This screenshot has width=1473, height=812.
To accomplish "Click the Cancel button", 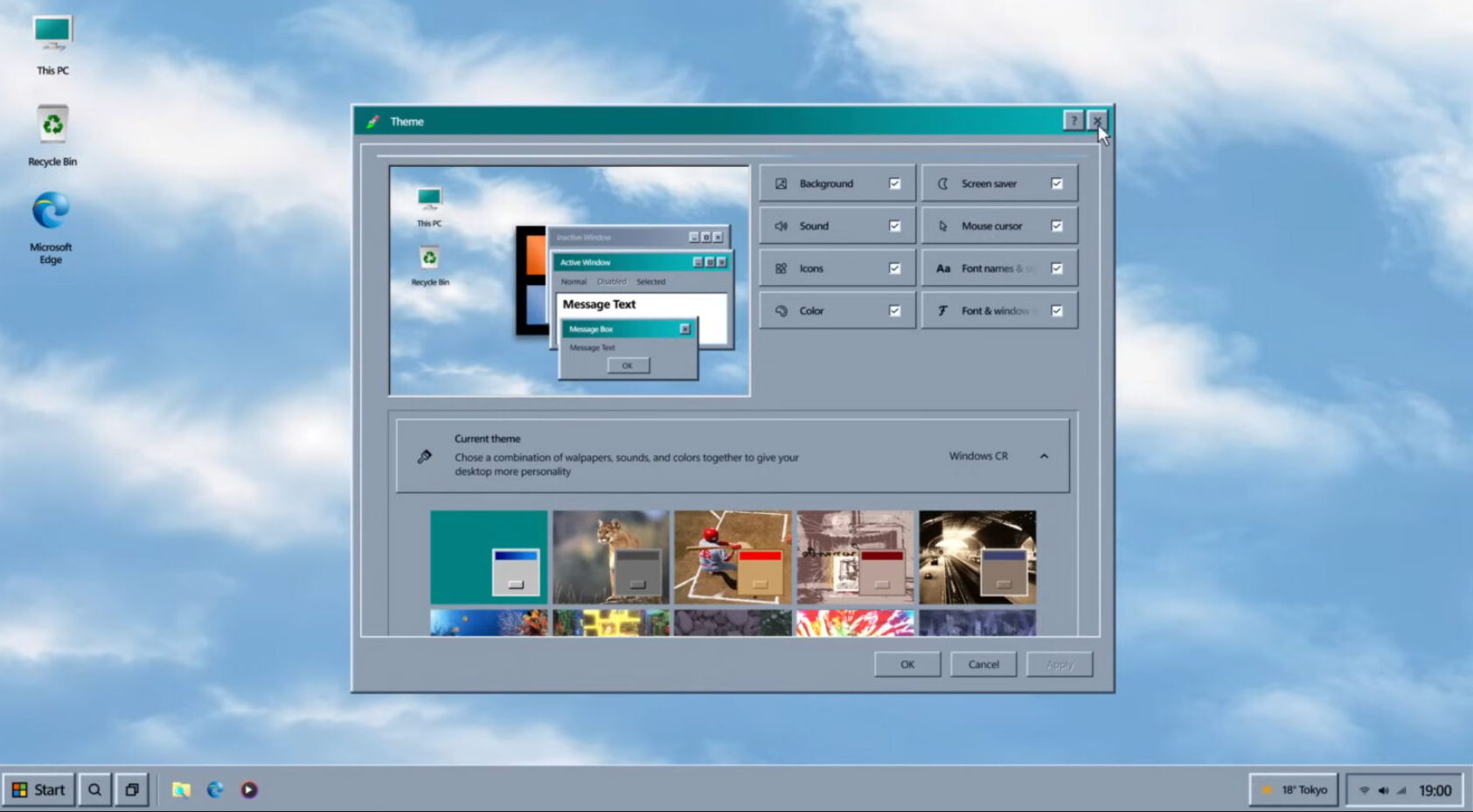I will (983, 664).
